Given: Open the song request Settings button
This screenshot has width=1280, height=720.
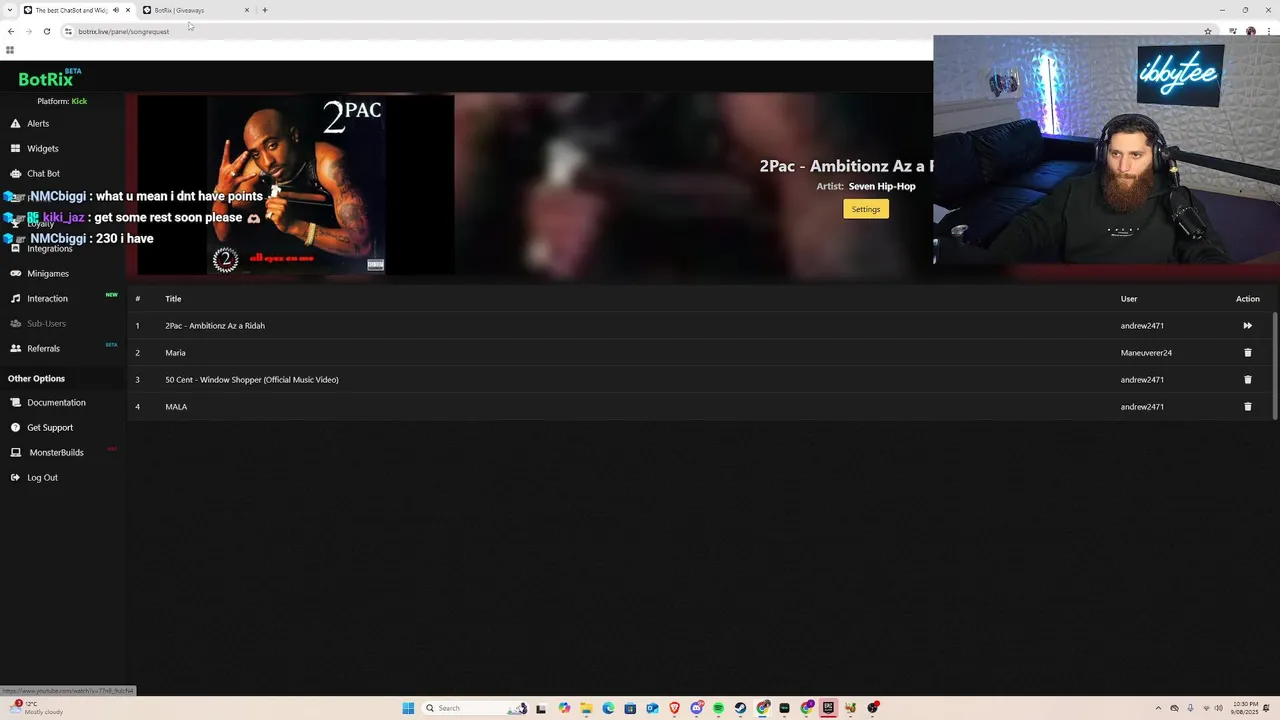Looking at the screenshot, I should 866,209.
